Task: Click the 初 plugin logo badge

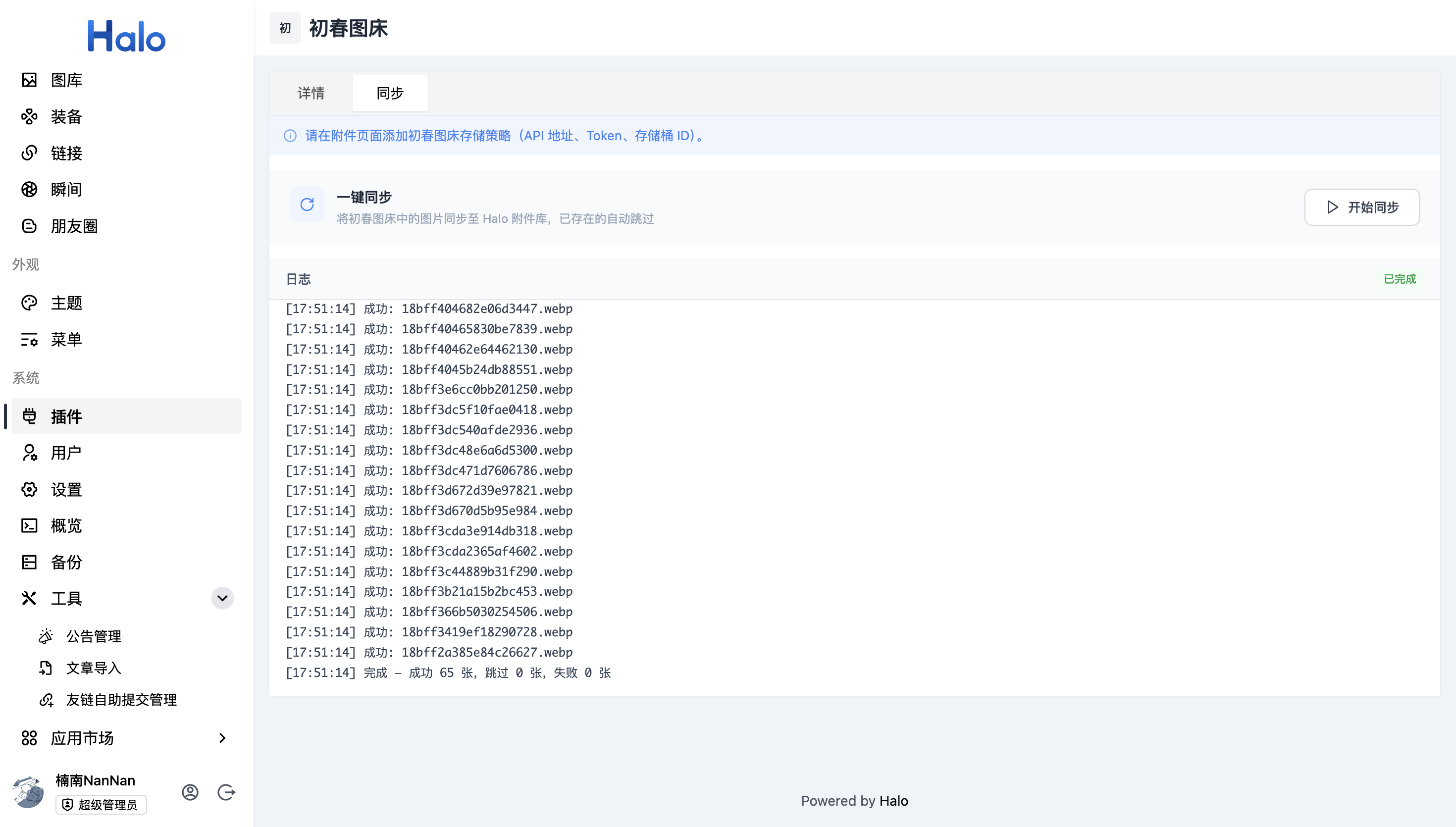Action: click(285, 28)
